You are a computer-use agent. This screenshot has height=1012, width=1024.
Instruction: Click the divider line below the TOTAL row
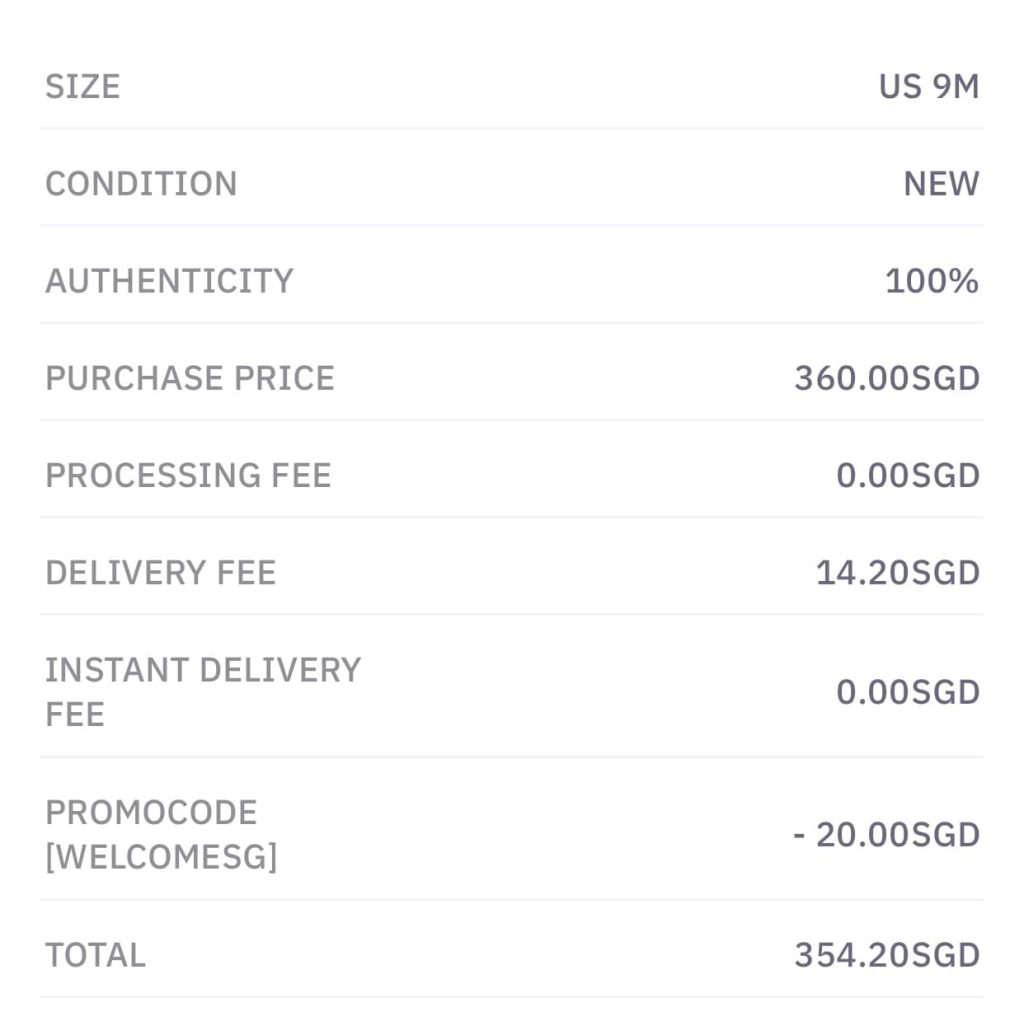click(x=512, y=997)
